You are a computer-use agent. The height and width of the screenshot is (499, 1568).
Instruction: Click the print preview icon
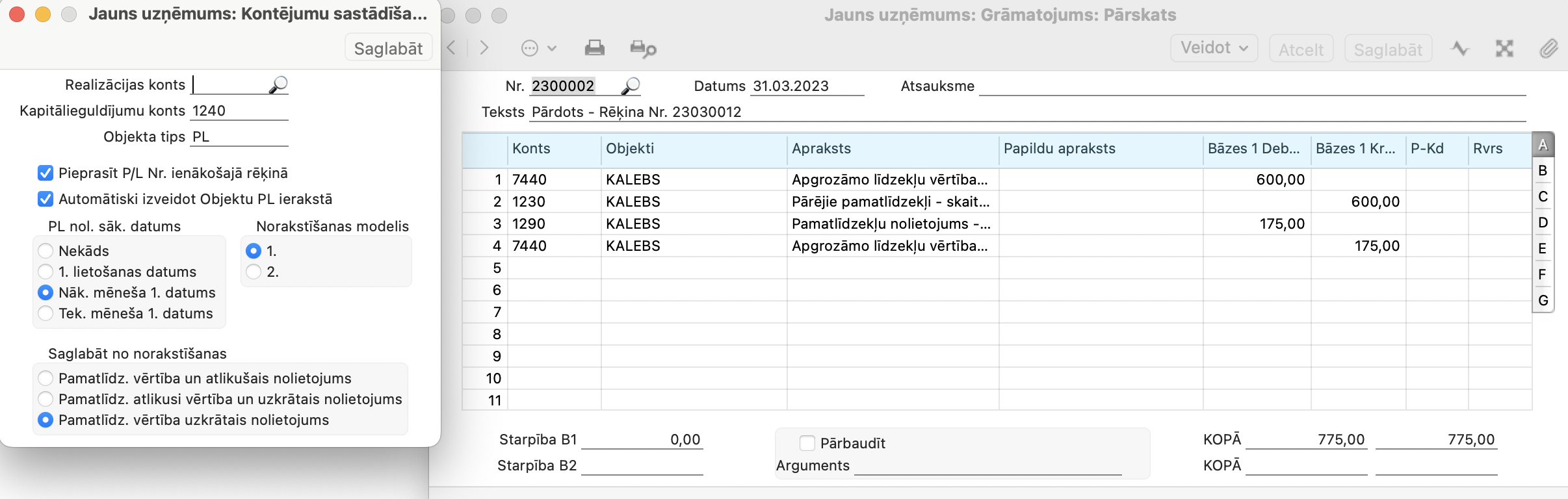coord(643,49)
